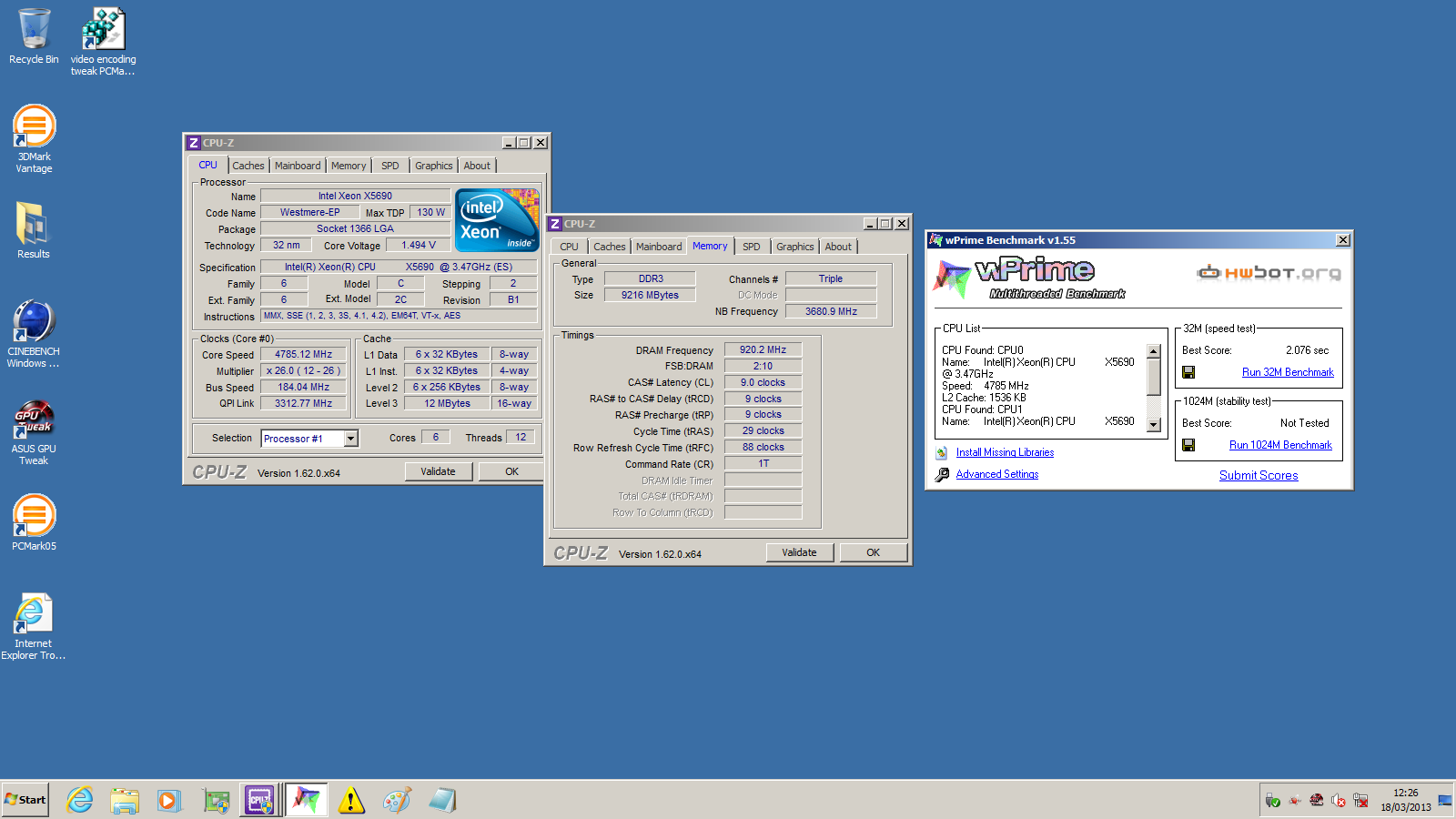Click the HWBOT.org logo in wPrime
Image resolution: width=1456 pixels, height=819 pixels.
[x=1269, y=272]
